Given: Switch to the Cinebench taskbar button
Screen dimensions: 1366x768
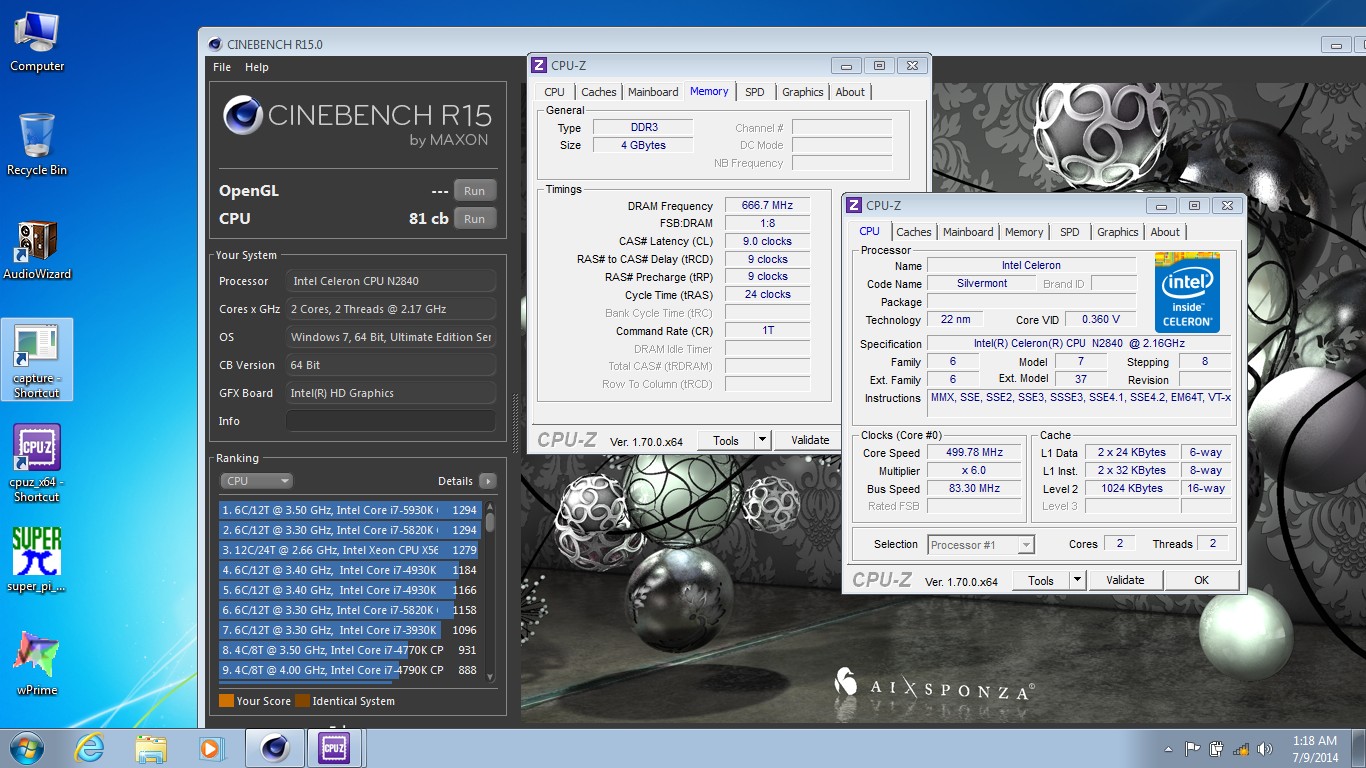Looking at the screenshot, I should coord(275,748).
